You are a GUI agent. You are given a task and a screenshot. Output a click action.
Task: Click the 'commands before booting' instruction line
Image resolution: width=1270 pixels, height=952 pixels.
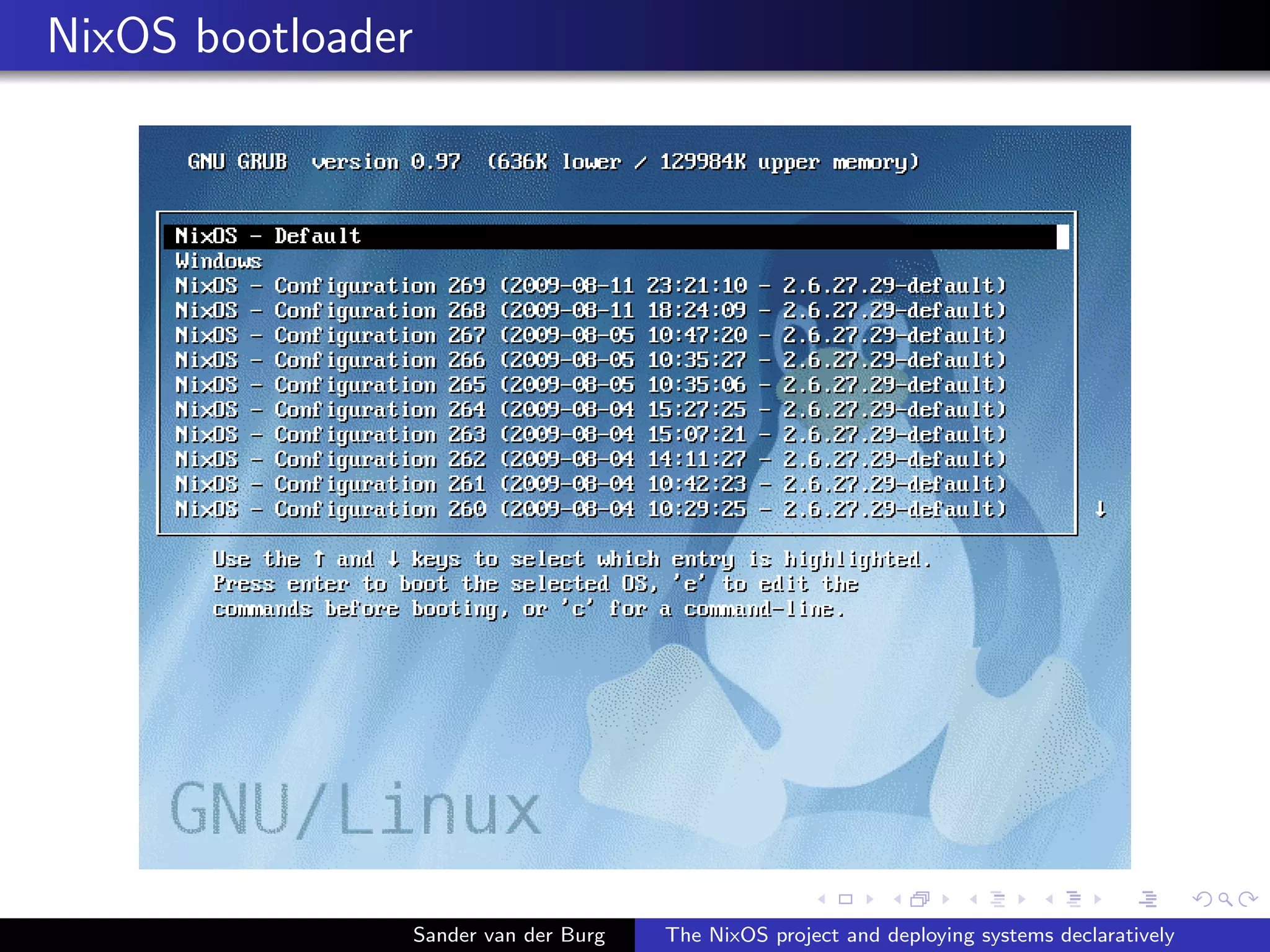[x=529, y=609]
